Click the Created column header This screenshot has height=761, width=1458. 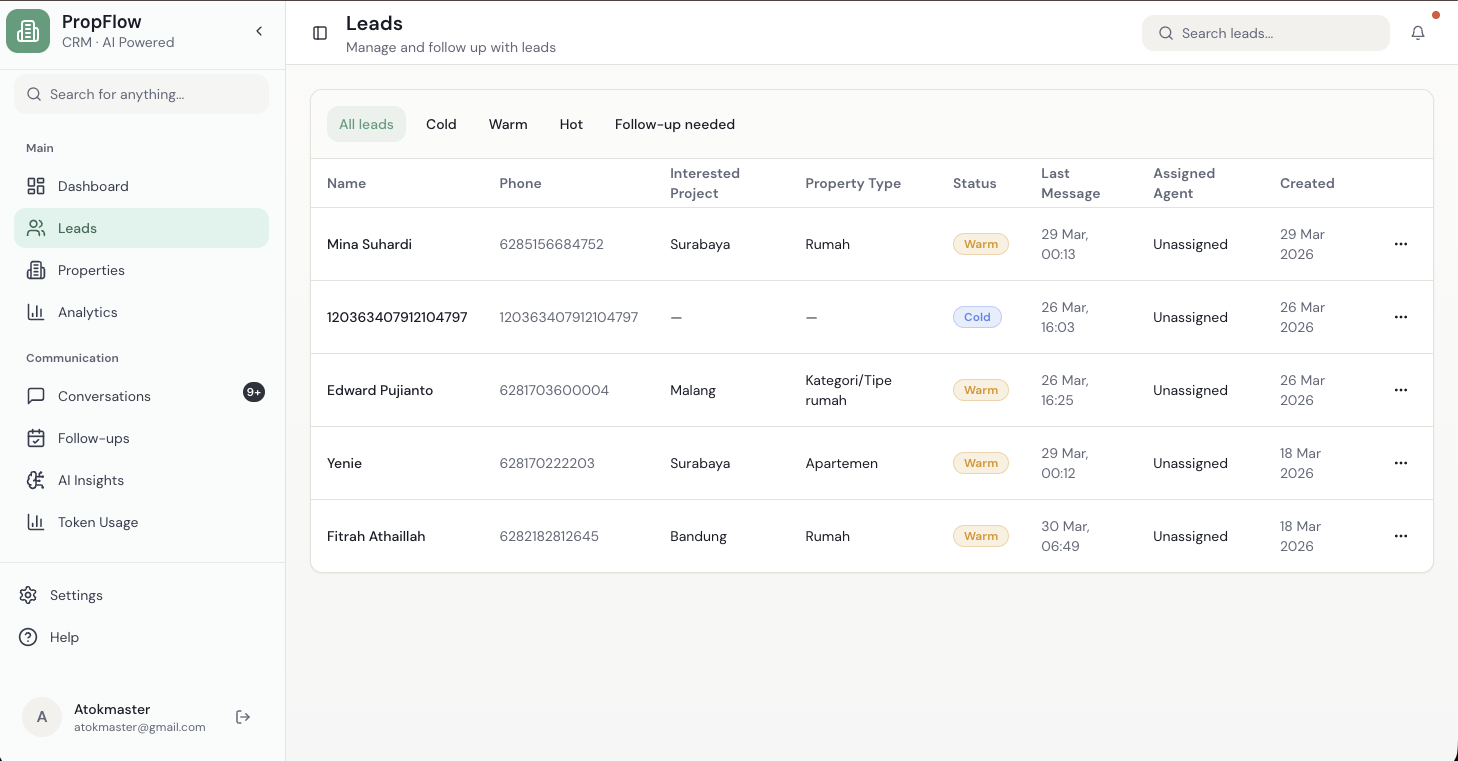point(1307,183)
